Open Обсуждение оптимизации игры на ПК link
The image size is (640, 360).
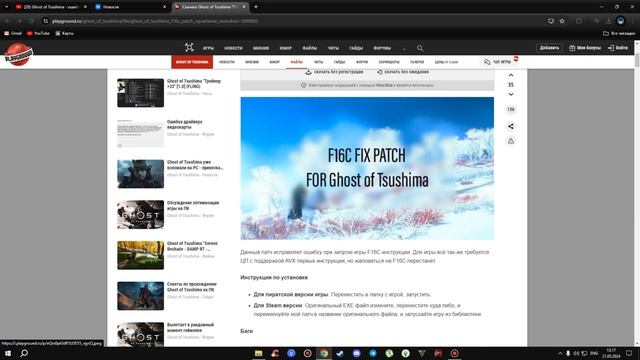[x=193, y=205]
